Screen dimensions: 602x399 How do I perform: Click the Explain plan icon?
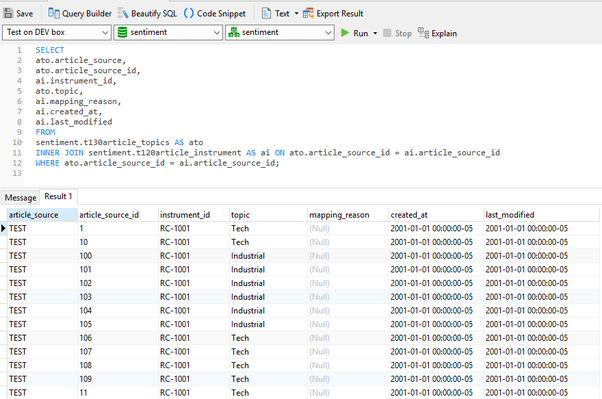click(x=423, y=33)
